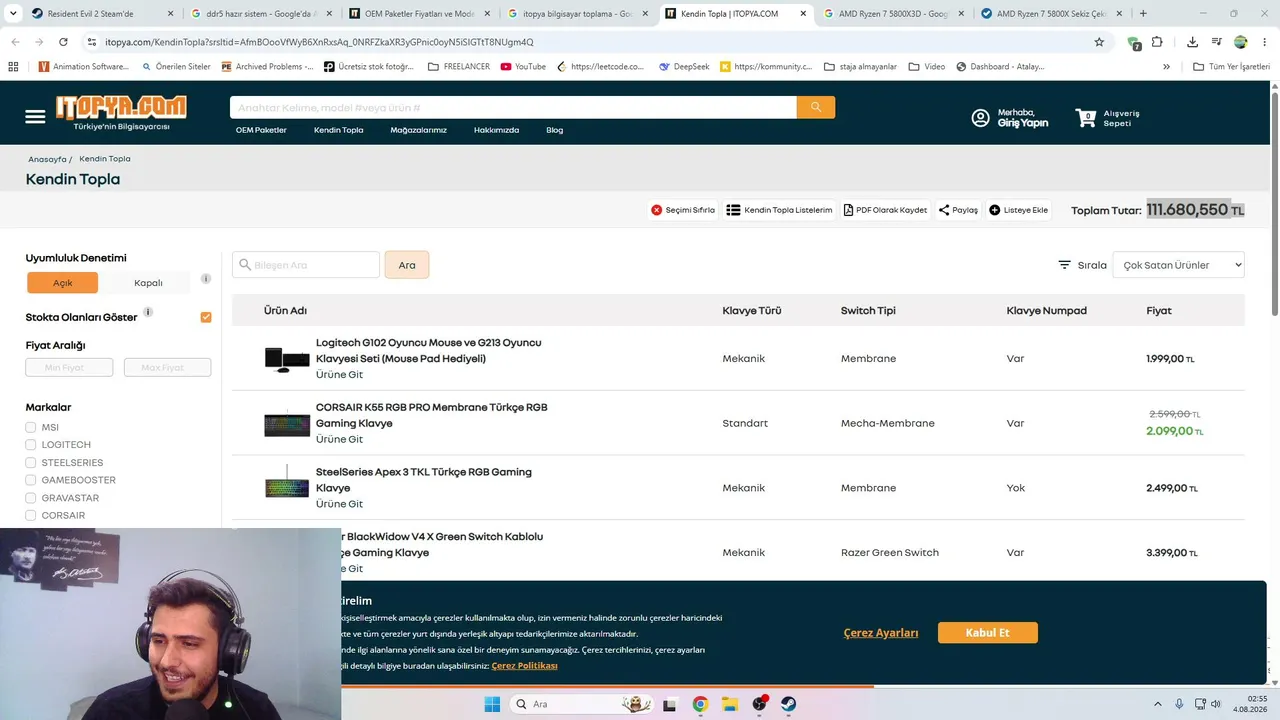Click the PDF Olarak Kaydet button

885,210
